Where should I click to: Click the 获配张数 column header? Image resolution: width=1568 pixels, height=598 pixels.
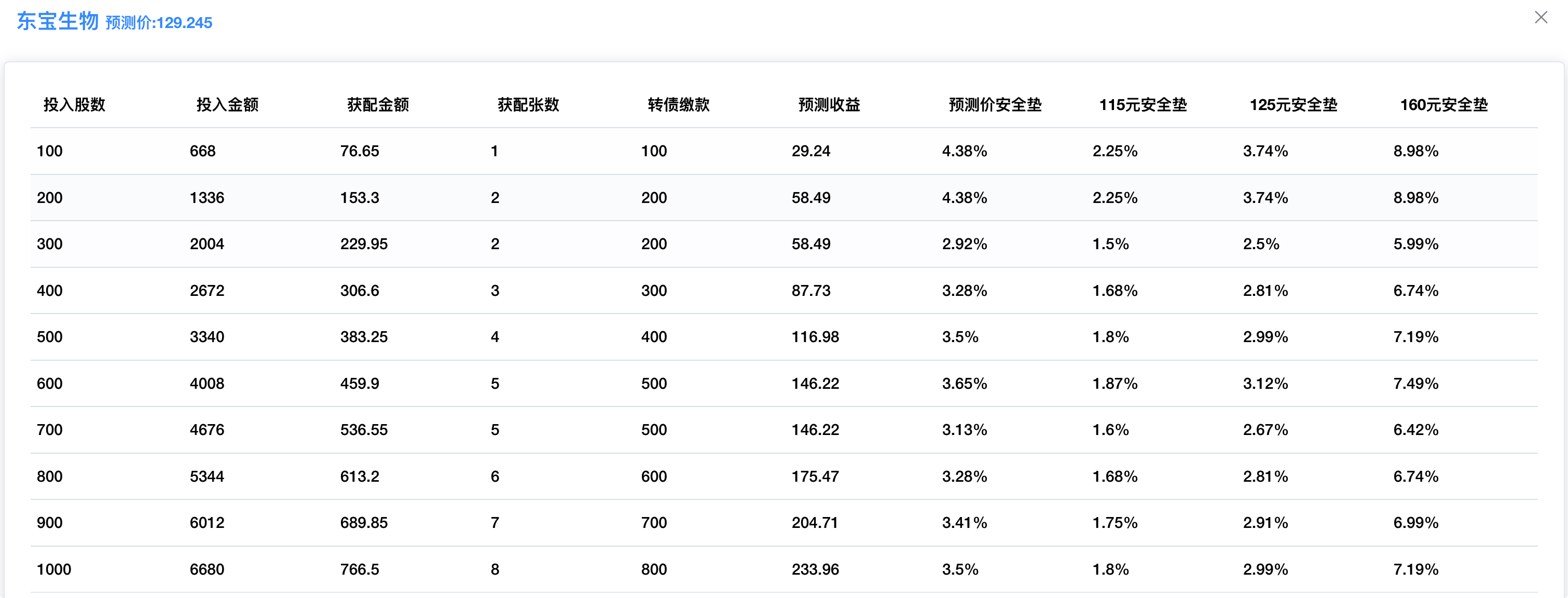[528, 105]
